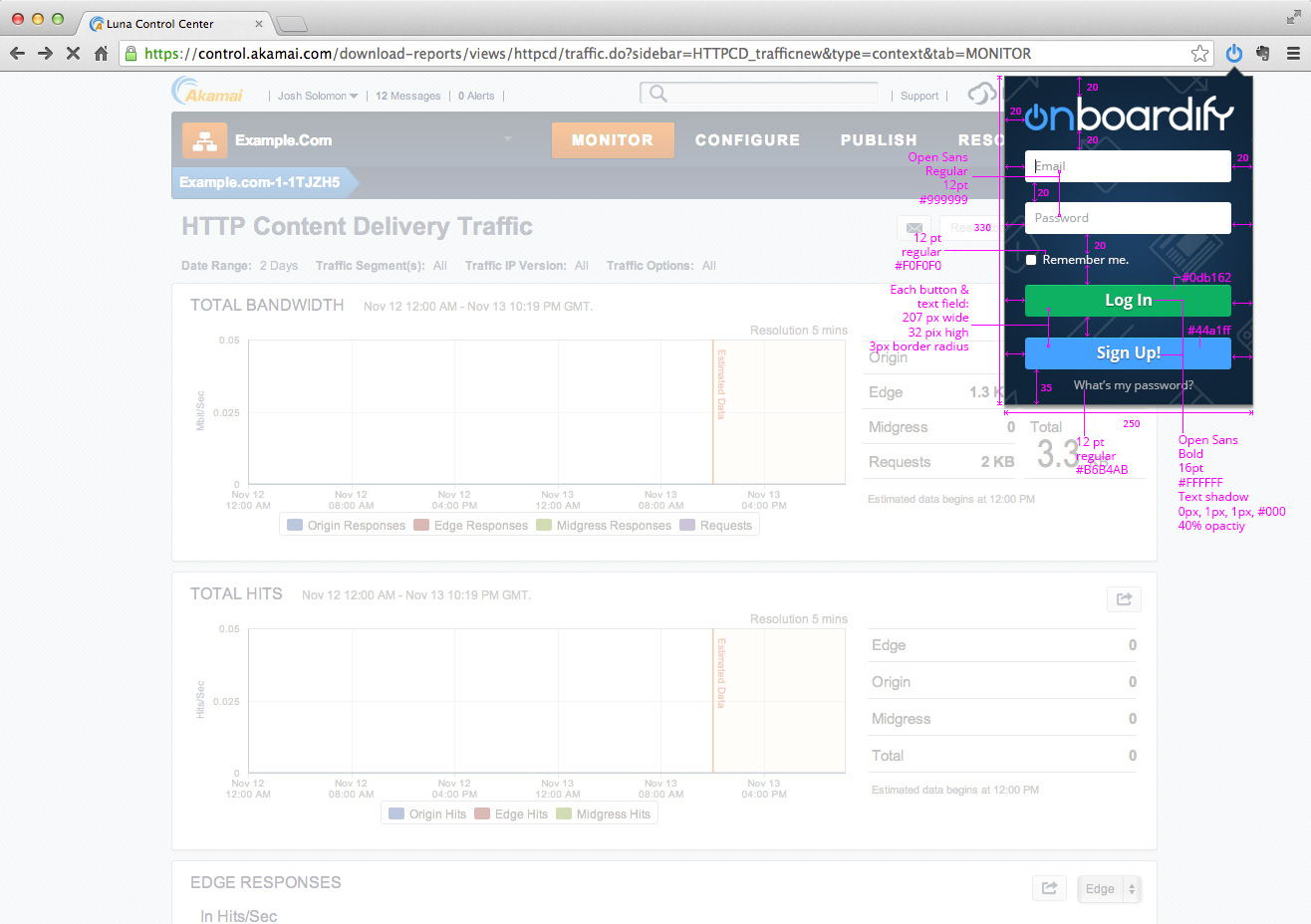Screen dimensions: 1311x924
Task: Click 'TOTAL HITS' section title
Action: point(236,594)
